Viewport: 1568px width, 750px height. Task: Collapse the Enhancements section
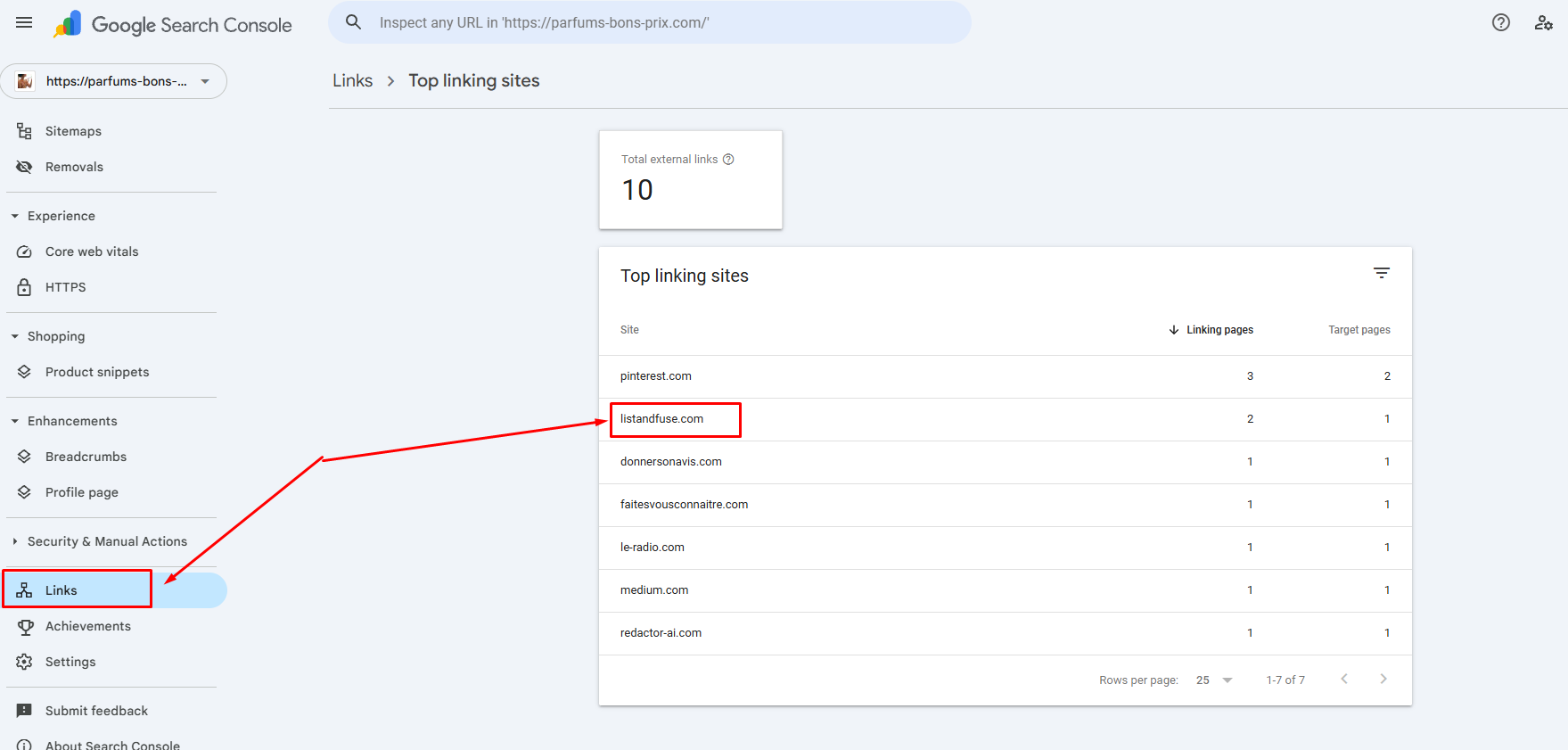(15, 421)
